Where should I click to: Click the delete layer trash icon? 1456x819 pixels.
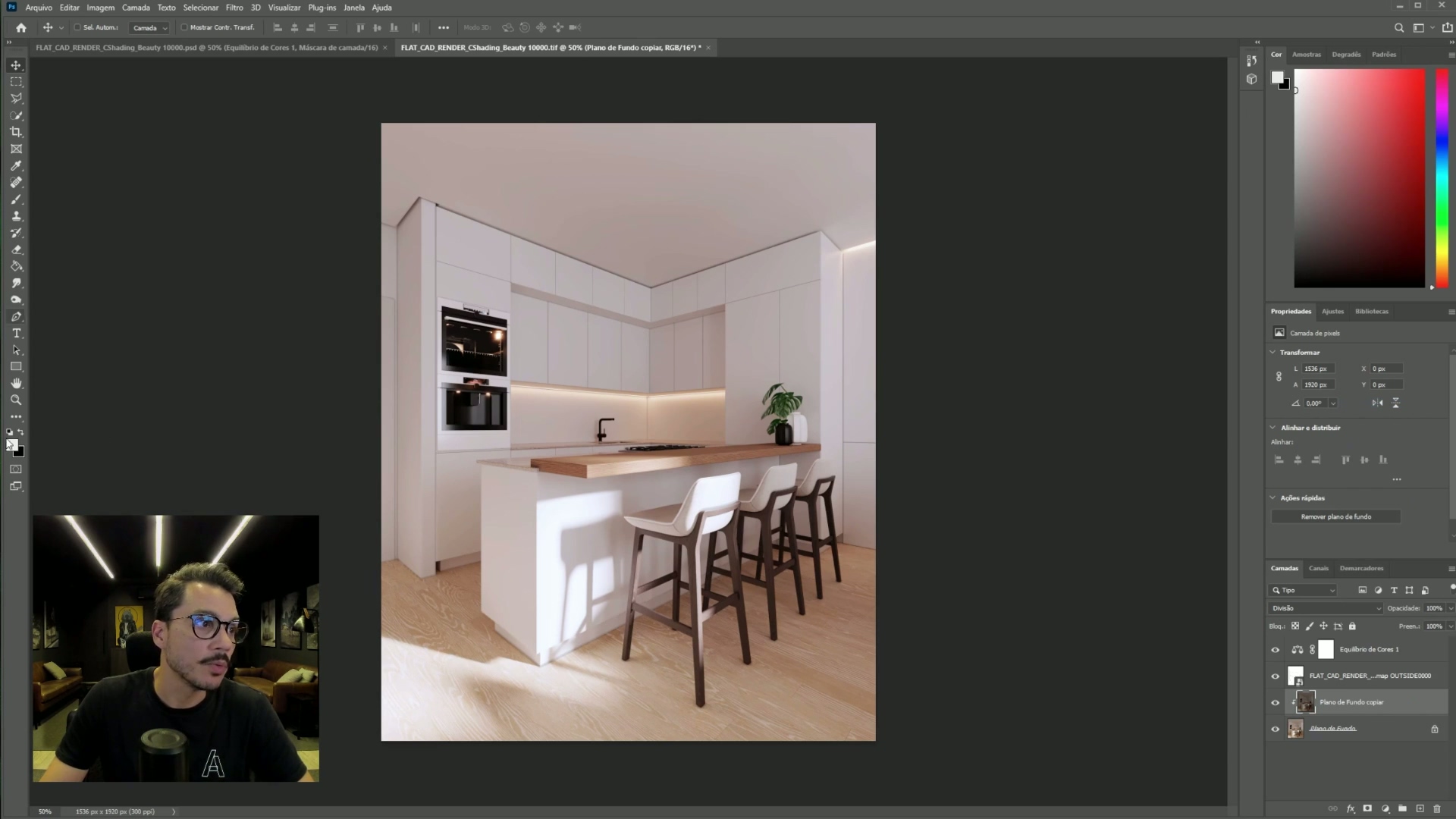1436,808
